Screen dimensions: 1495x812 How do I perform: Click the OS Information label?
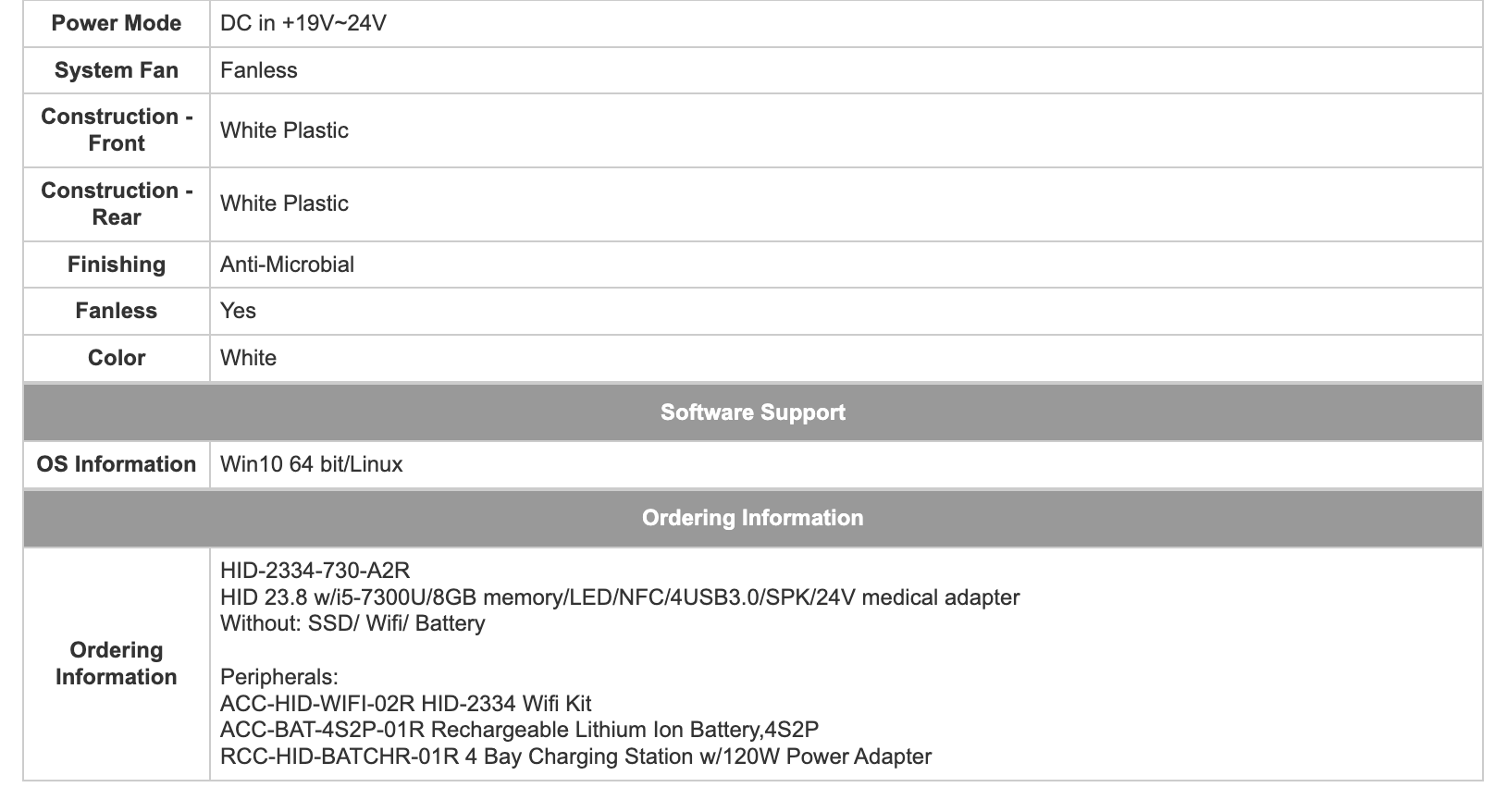click(117, 464)
